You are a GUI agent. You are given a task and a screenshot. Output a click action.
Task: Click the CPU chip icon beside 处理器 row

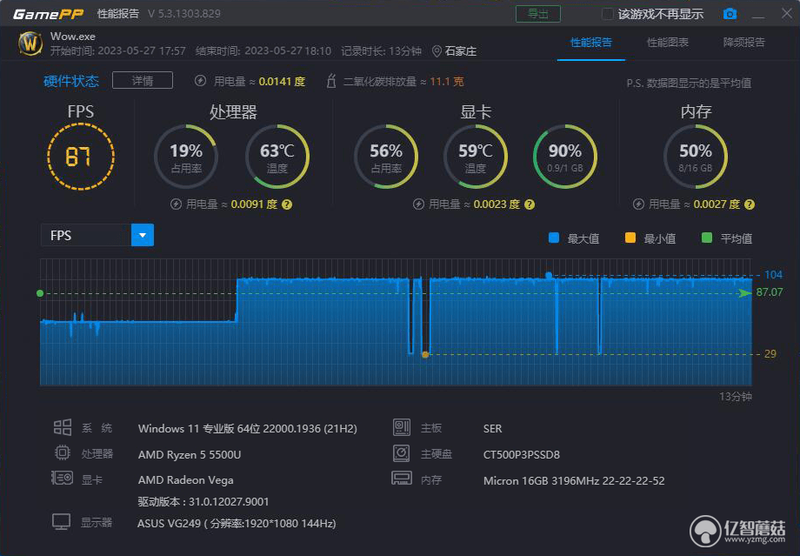[x=62, y=452]
